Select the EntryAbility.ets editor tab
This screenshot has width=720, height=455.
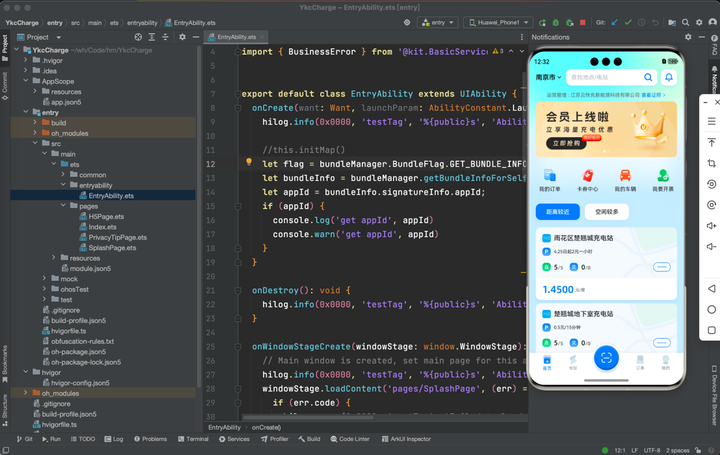(236, 37)
